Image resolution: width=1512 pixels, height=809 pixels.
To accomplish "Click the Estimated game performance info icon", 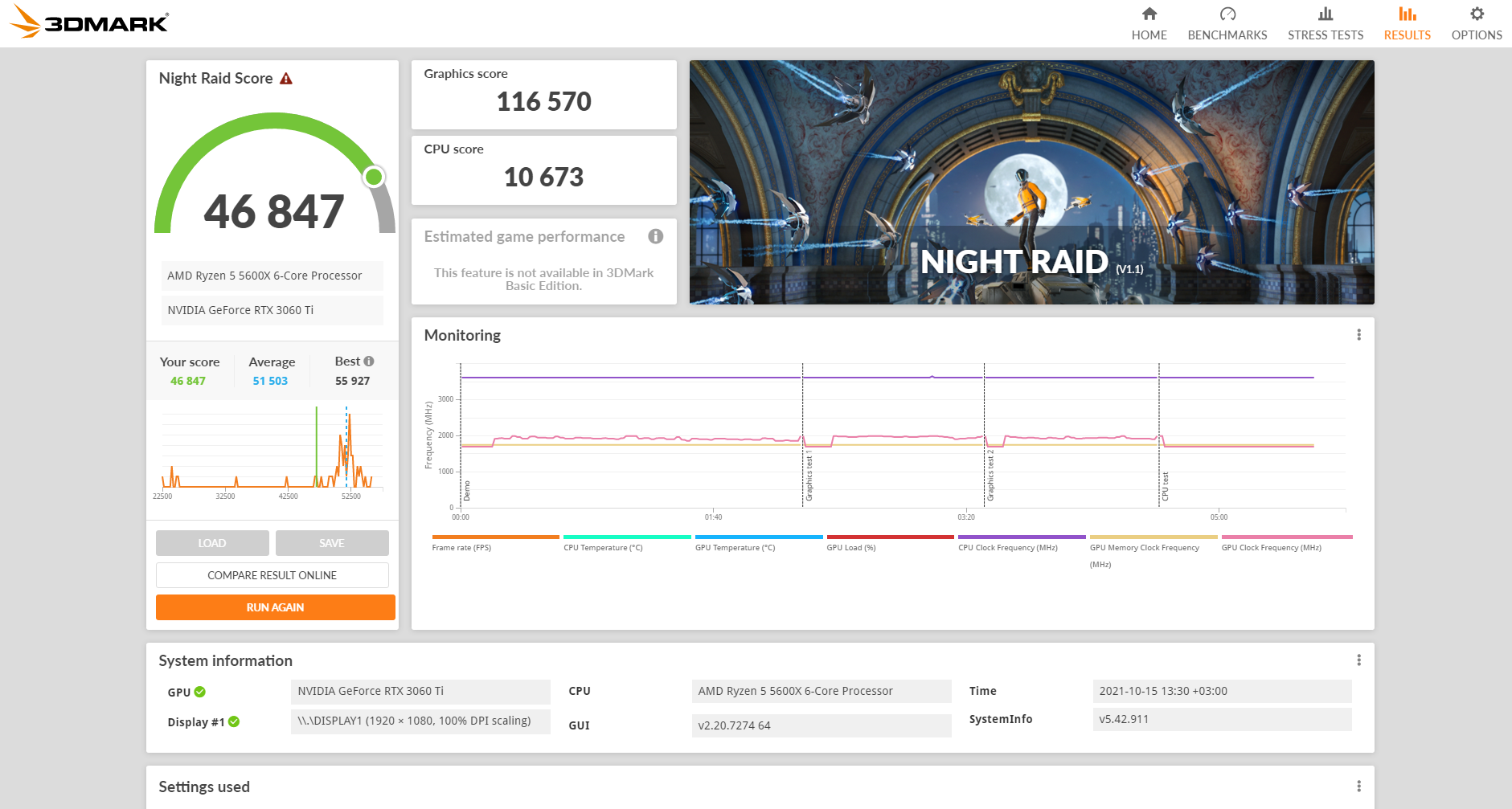I will [x=656, y=236].
